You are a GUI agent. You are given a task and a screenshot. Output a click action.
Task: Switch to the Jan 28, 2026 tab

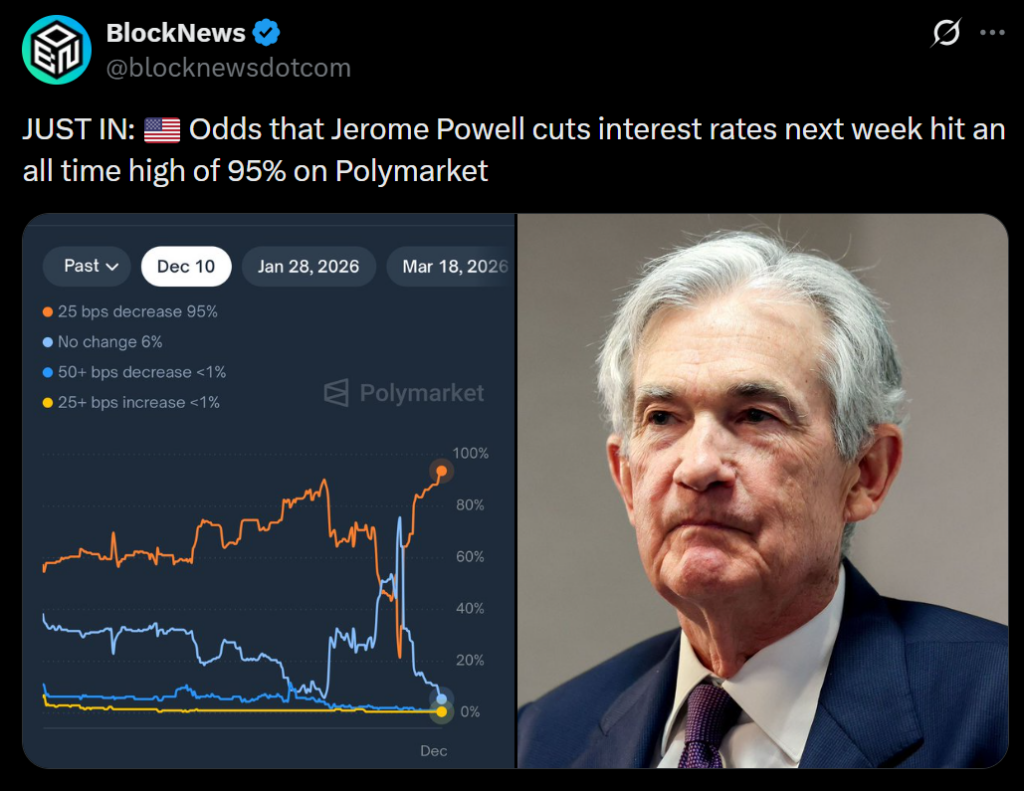coord(308,267)
